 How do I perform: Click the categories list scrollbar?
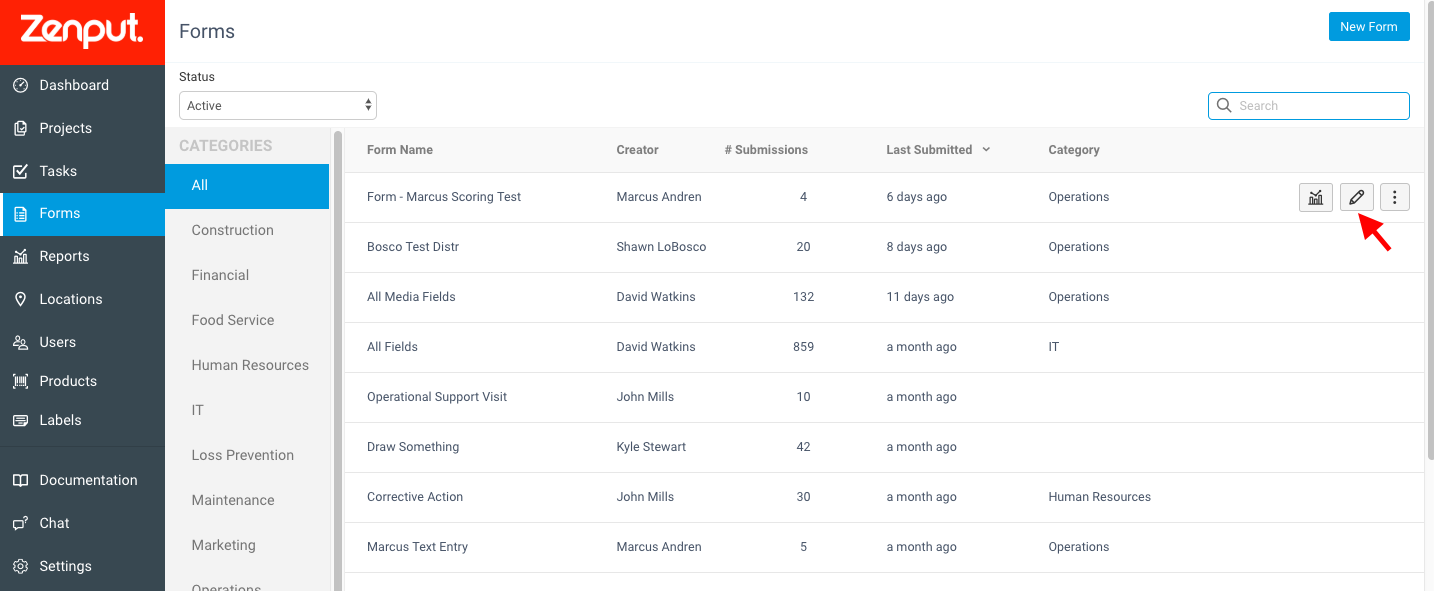[x=338, y=360]
